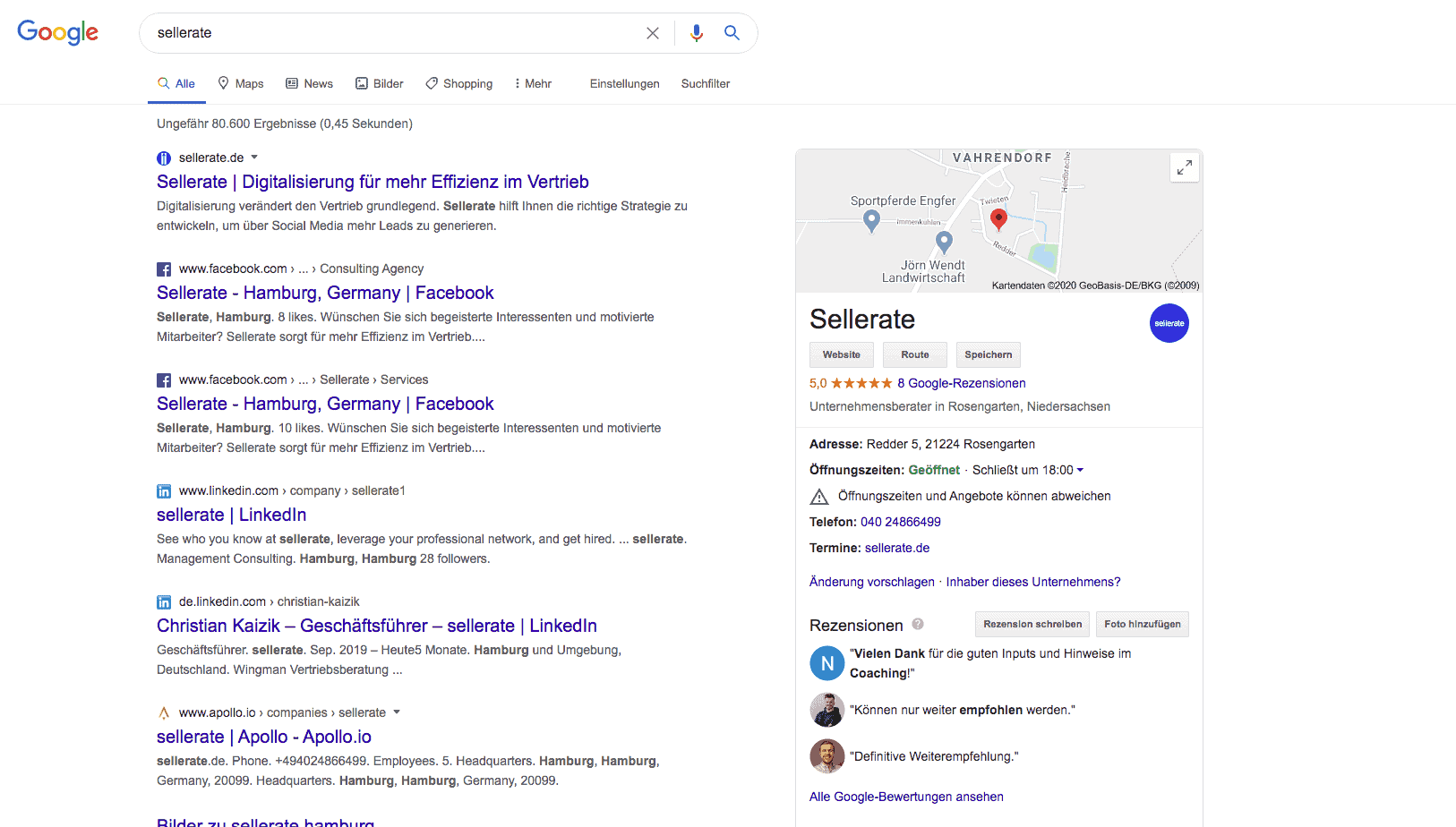Click the map thumbnail of Vahrendorf
The height and width of the screenshot is (827, 1456).
coord(998,220)
